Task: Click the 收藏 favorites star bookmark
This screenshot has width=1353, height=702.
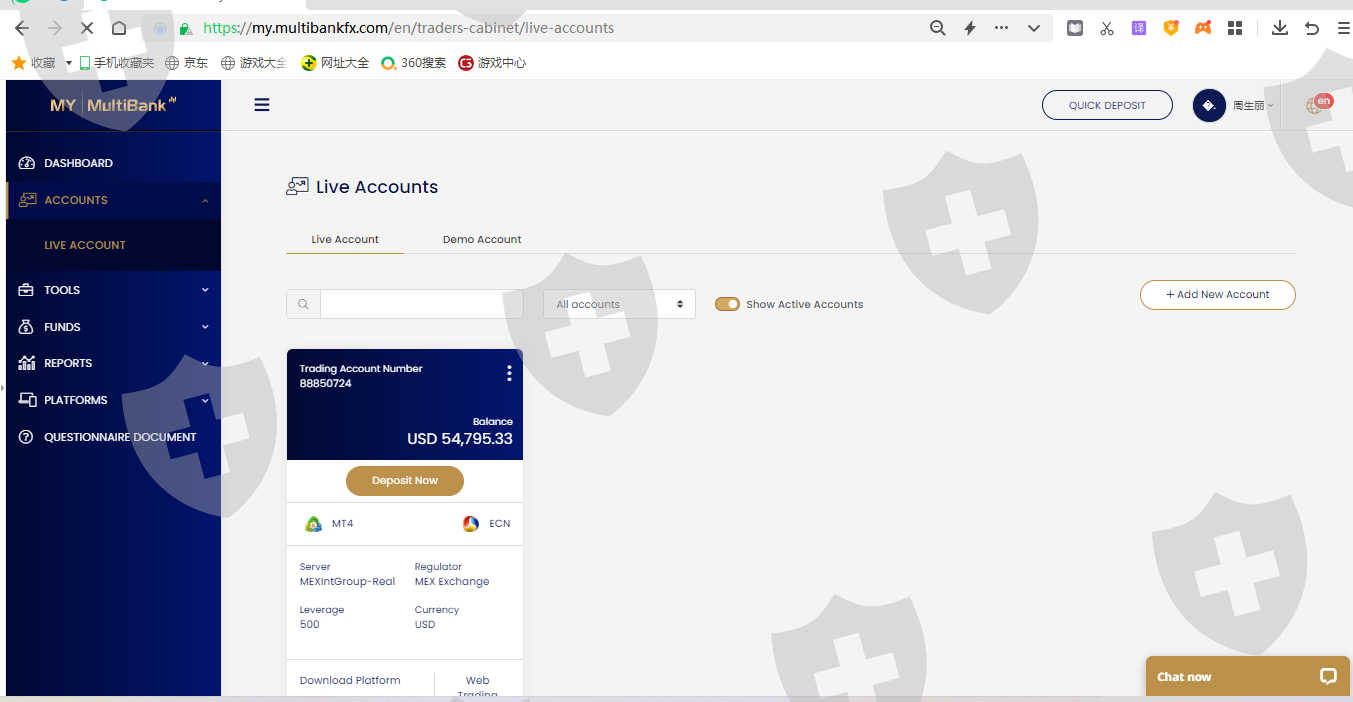Action: pyautogui.click(x=33, y=63)
